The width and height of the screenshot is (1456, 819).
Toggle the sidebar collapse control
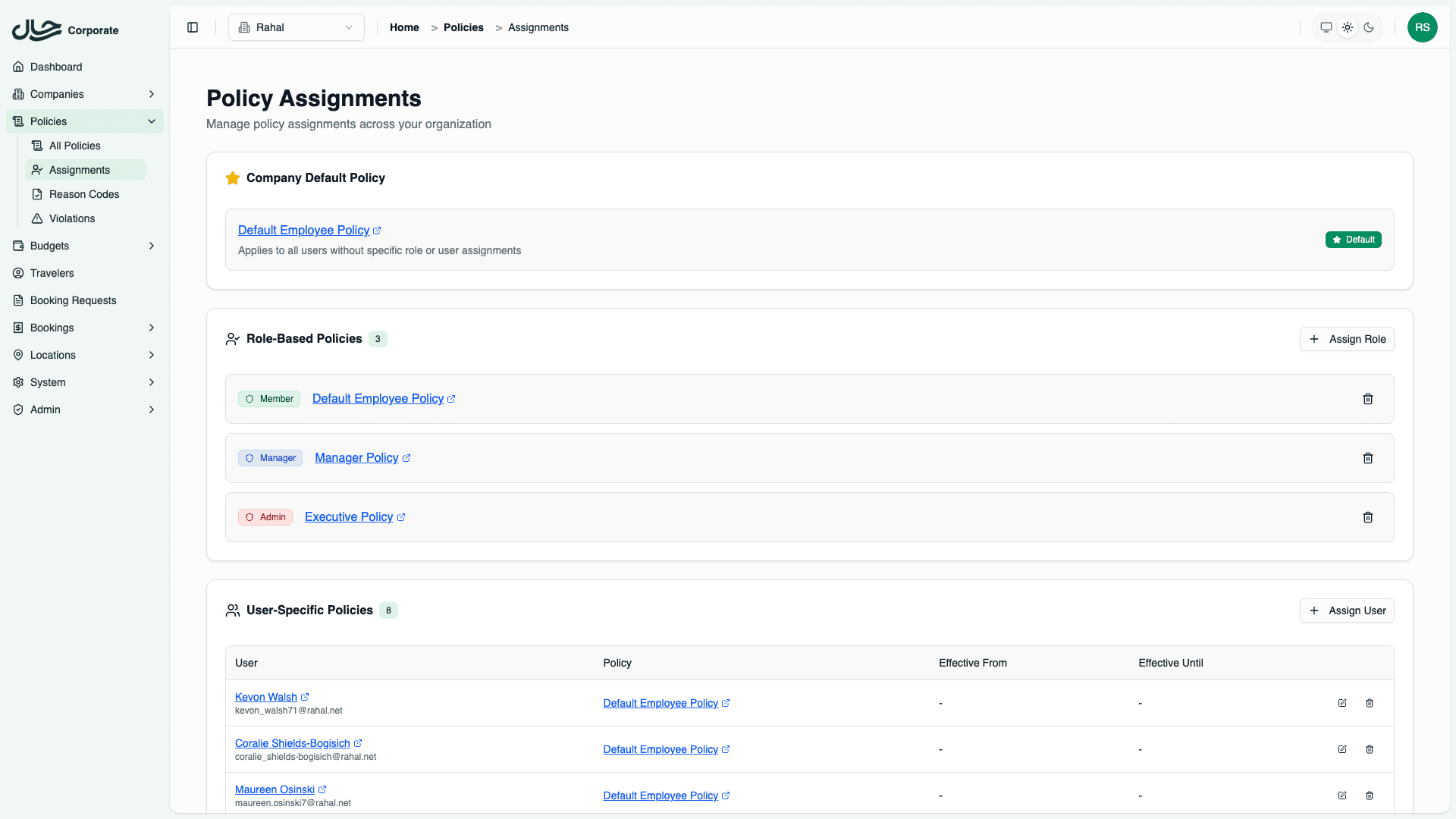tap(192, 27)
